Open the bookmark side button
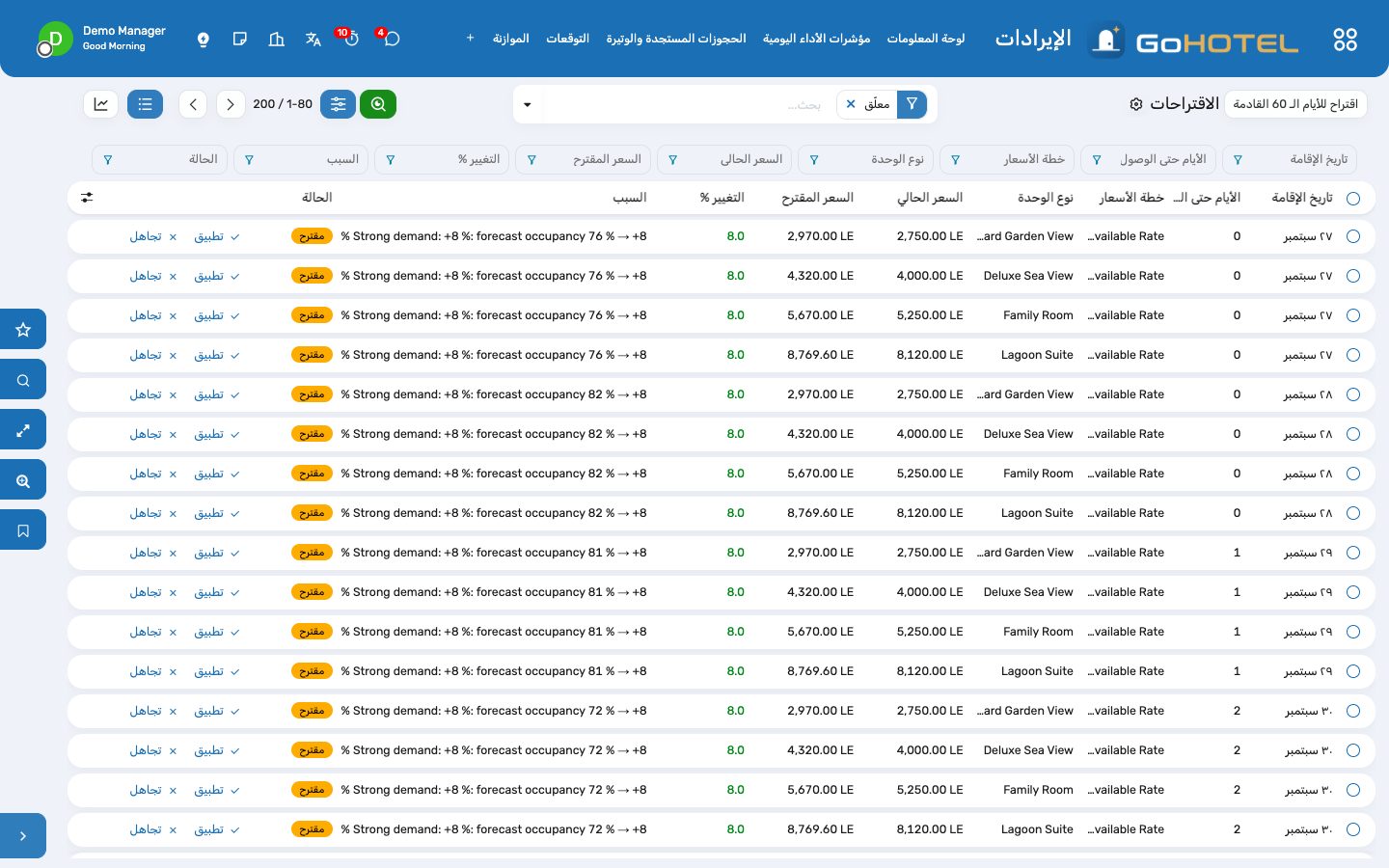 tap(23, 530)
